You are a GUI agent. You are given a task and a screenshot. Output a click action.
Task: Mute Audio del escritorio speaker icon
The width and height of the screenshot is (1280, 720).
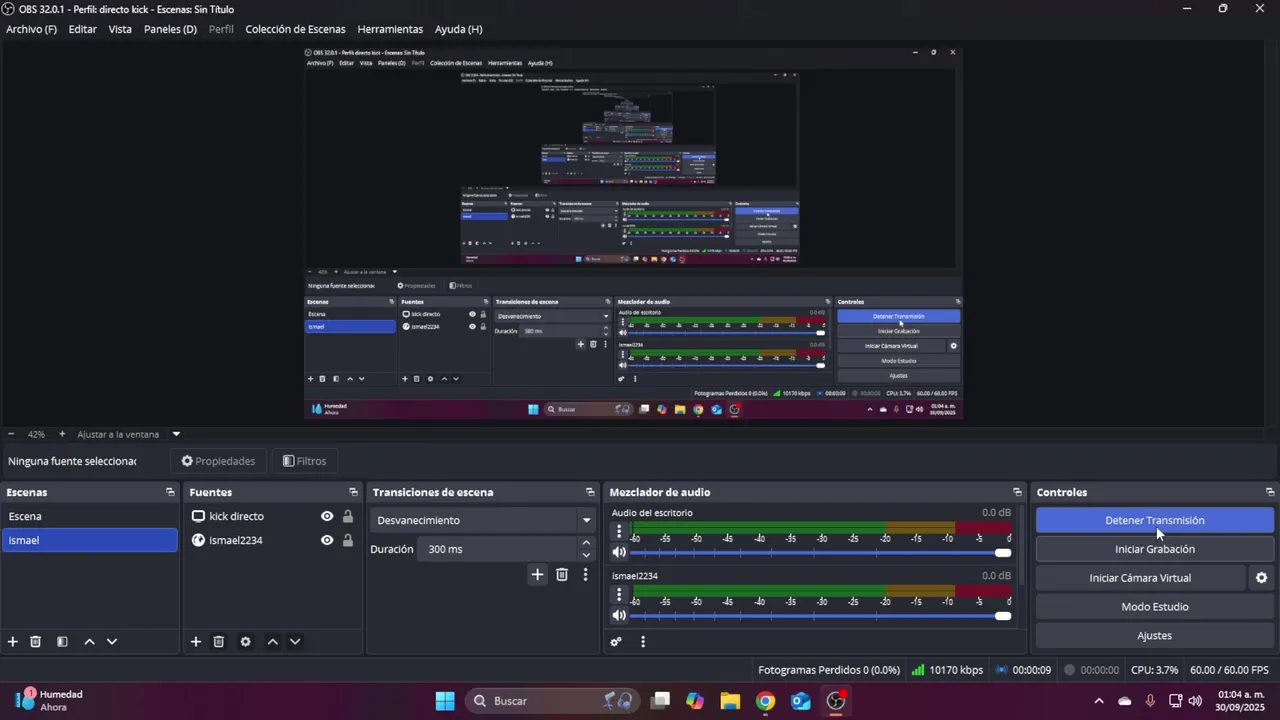click(x=619, y=552)
